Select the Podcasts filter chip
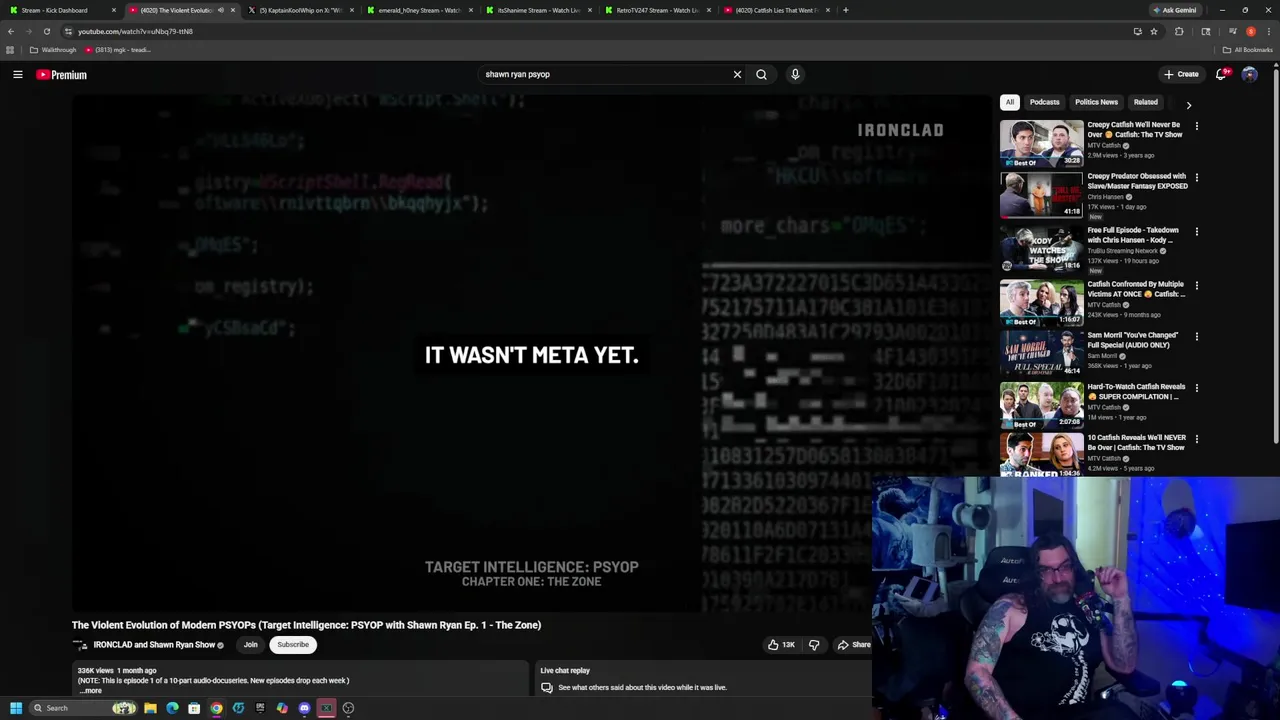Screen dimensions: 1280x720 [x=1044, y=102]
